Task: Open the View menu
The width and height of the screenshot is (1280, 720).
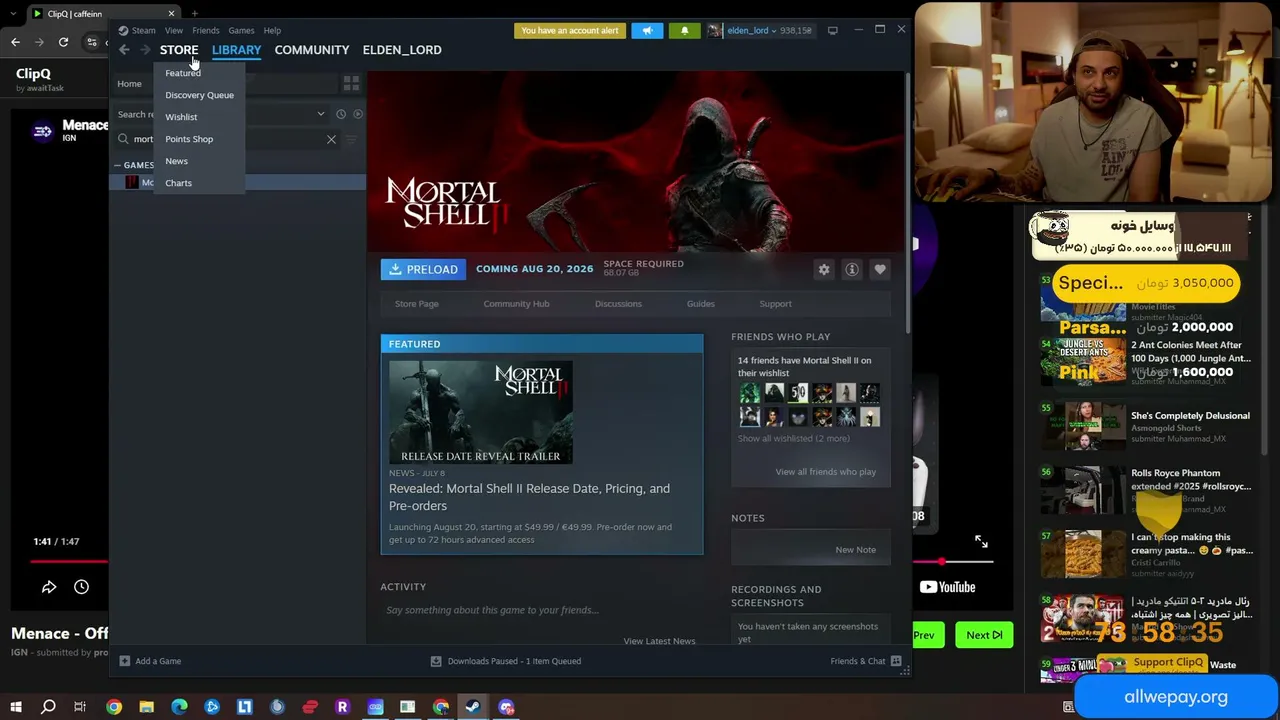Action: [174, 30]
